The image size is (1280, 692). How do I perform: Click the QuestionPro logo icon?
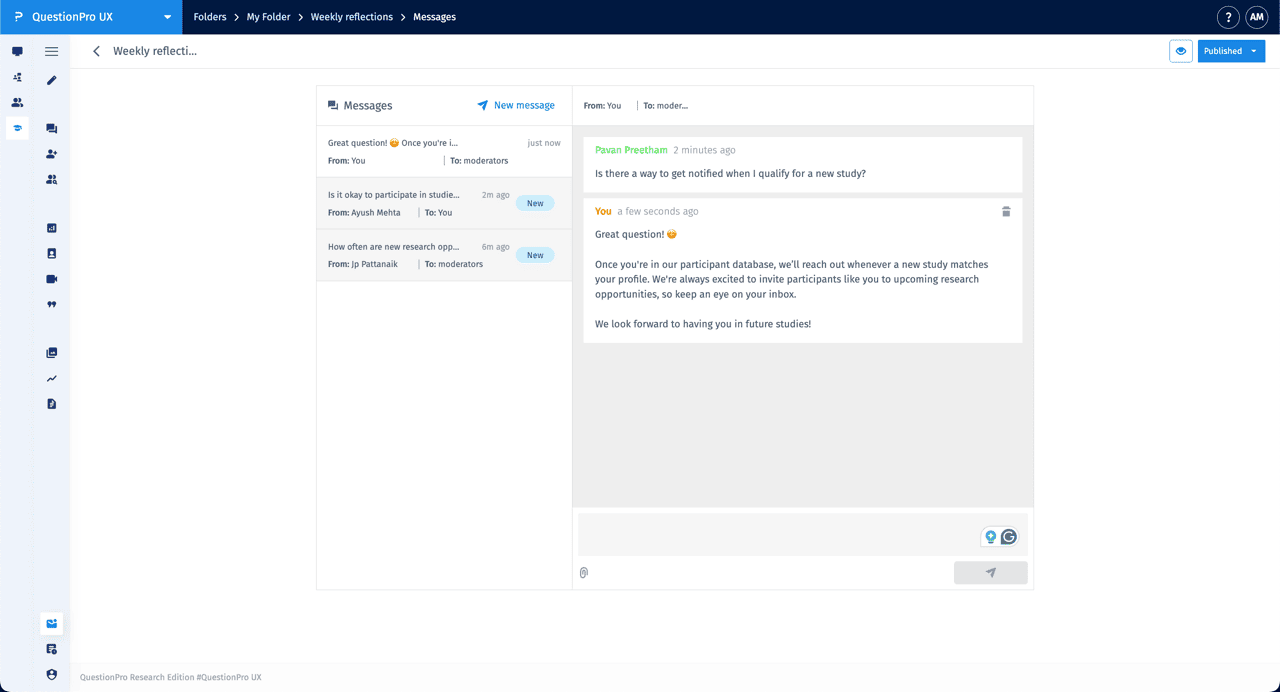tap(18, 17)
